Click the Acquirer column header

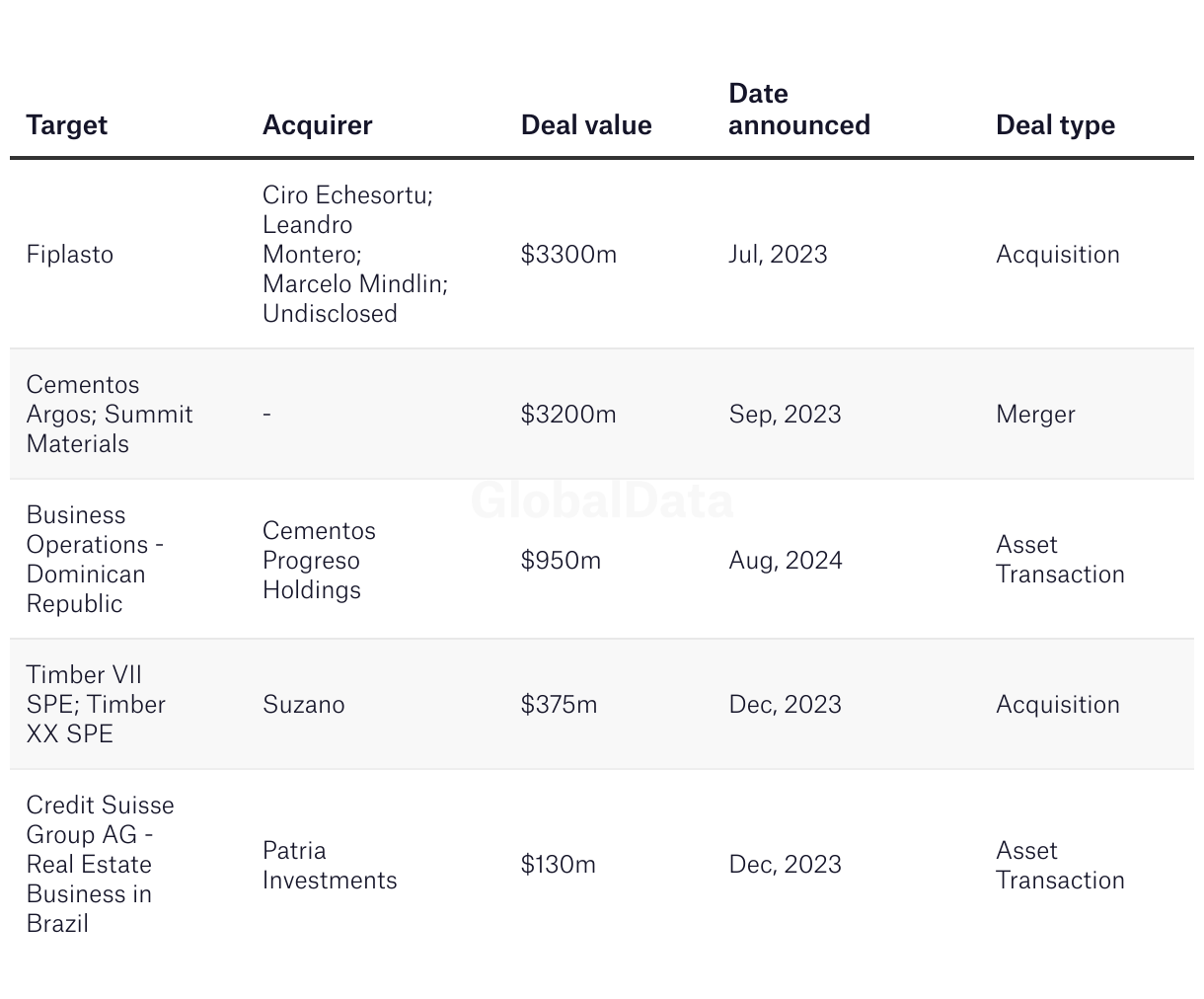click(x=317, y=125)
